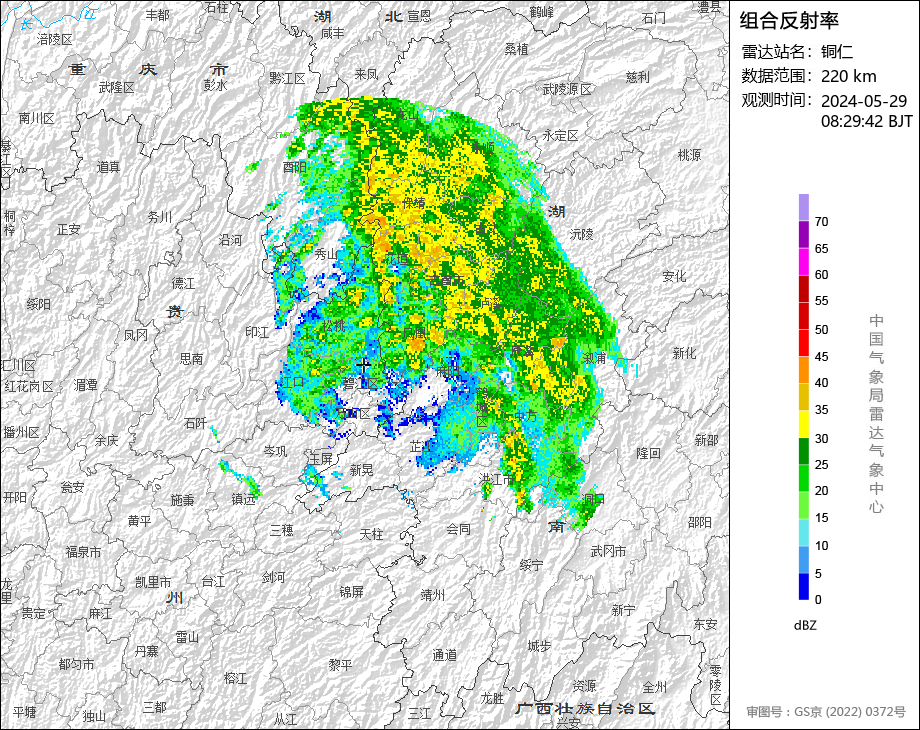This screenshot has height=730, width=920.
Task: Click the 黔江区 label
Action: [x=287, y=78]
